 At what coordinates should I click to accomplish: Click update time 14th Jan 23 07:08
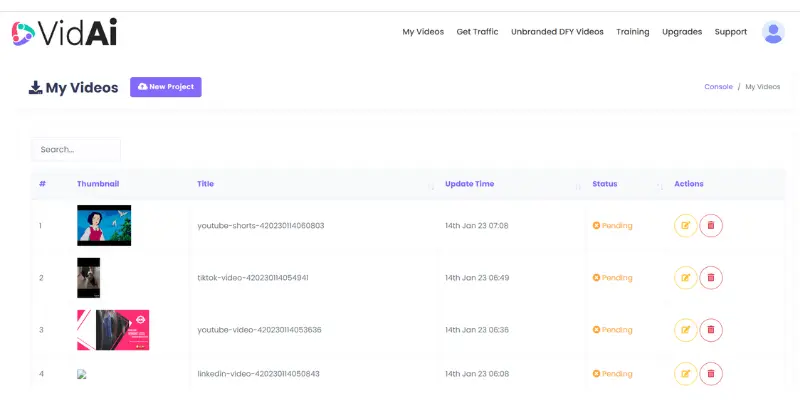point(477,226)
